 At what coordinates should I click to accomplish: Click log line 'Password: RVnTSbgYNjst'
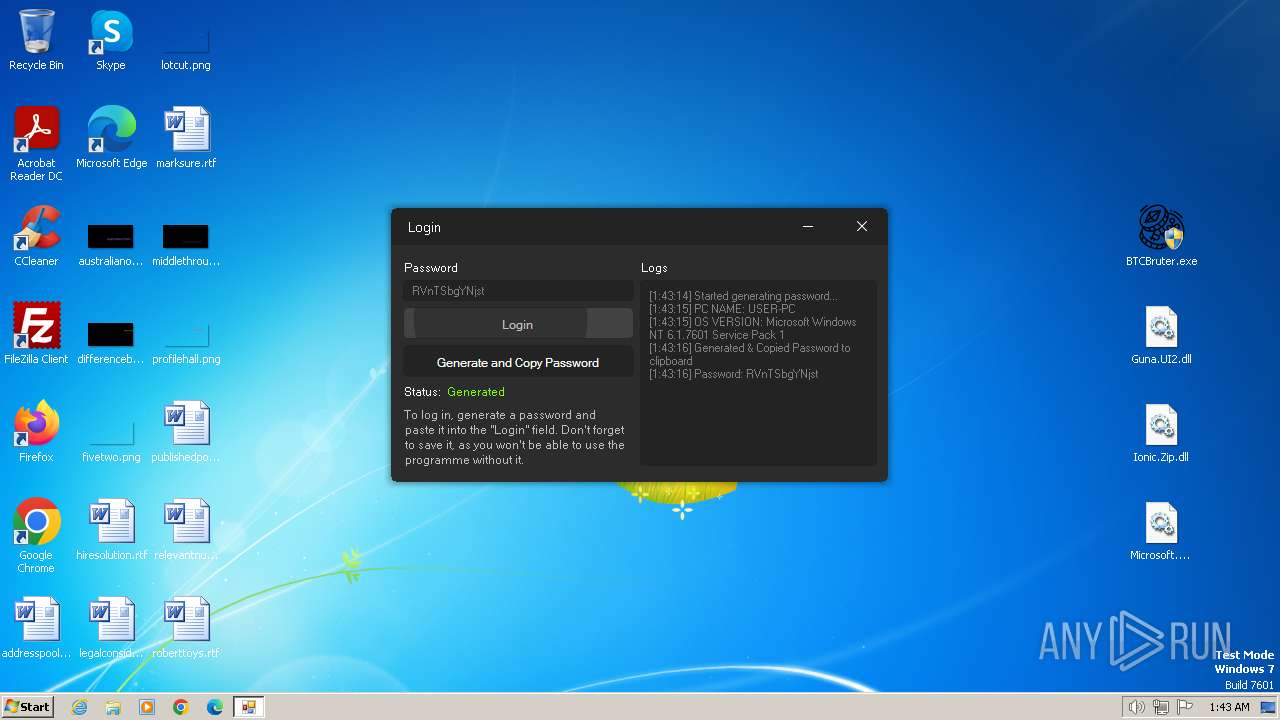coord(734,374)
